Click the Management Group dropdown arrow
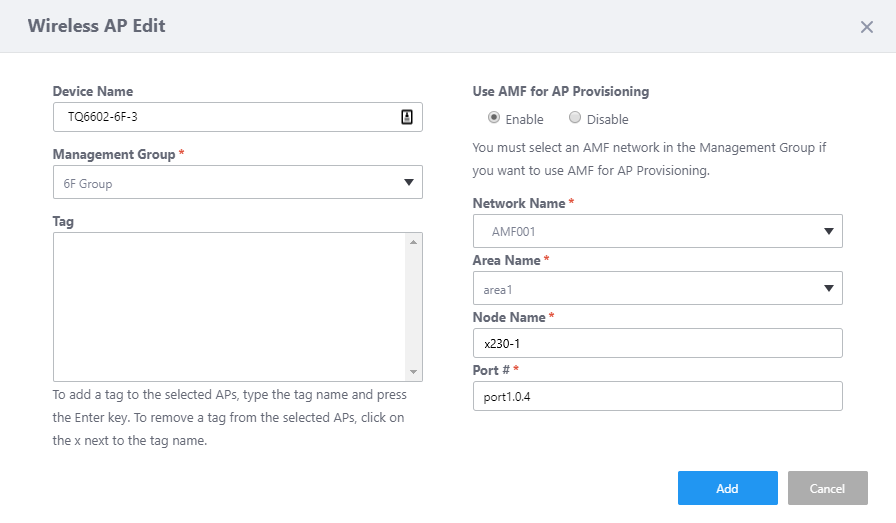The width and height of the screenshot is (896, 523). tap(409, 182)
